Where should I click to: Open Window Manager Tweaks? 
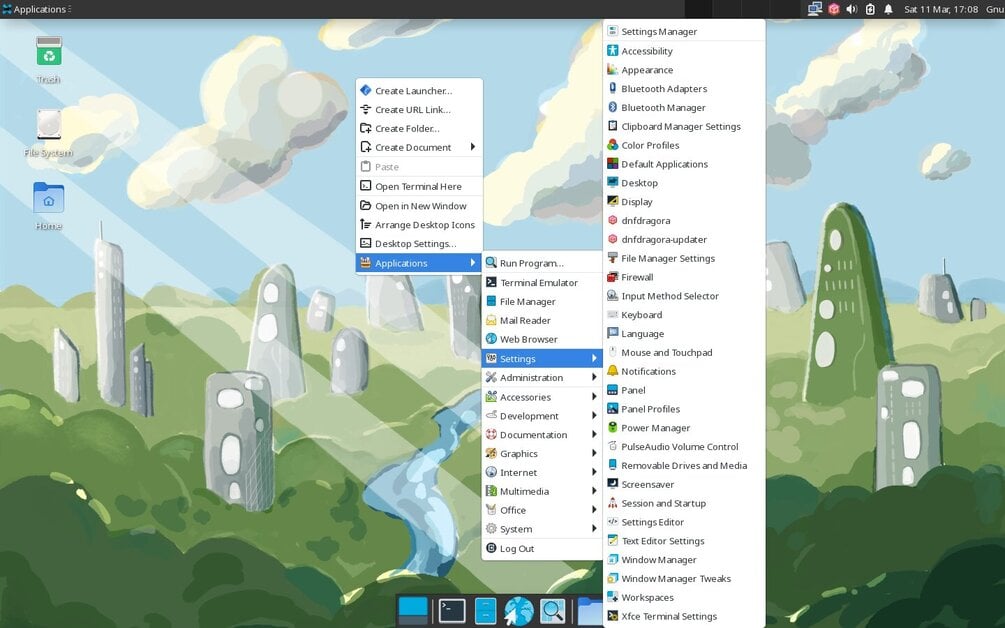[x=684, y=579]
